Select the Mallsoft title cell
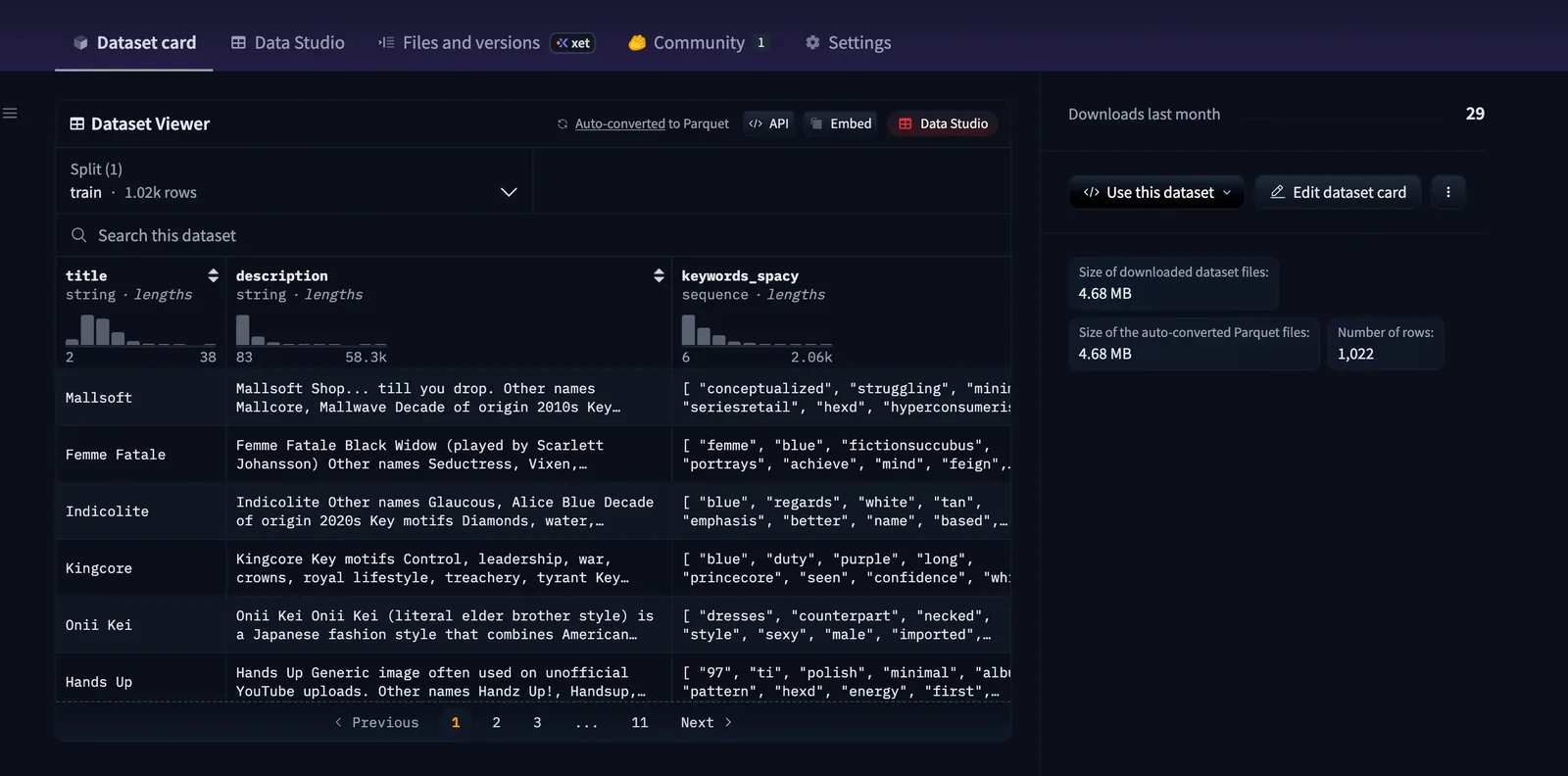 [x=141, y=398]
